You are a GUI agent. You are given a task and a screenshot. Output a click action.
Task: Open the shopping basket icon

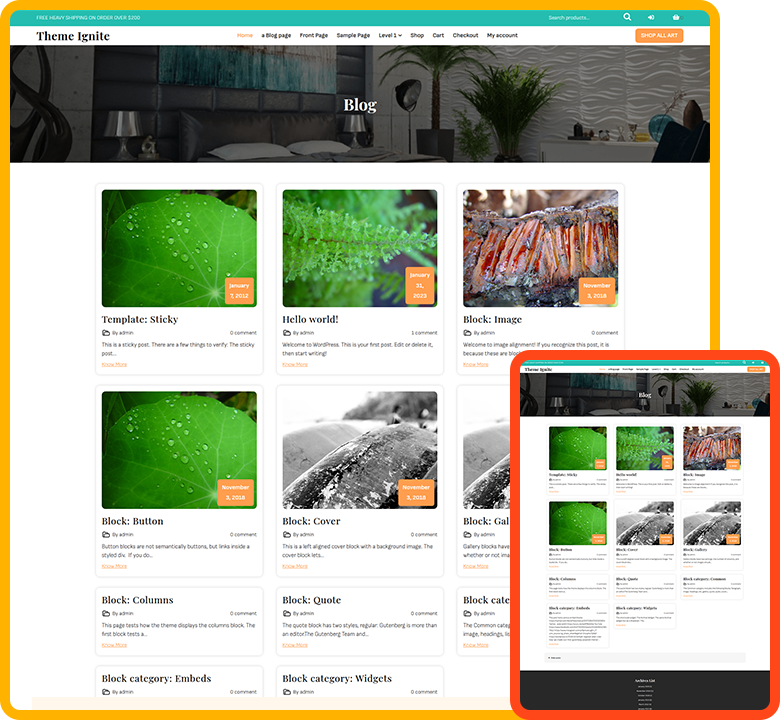(676, 17)
